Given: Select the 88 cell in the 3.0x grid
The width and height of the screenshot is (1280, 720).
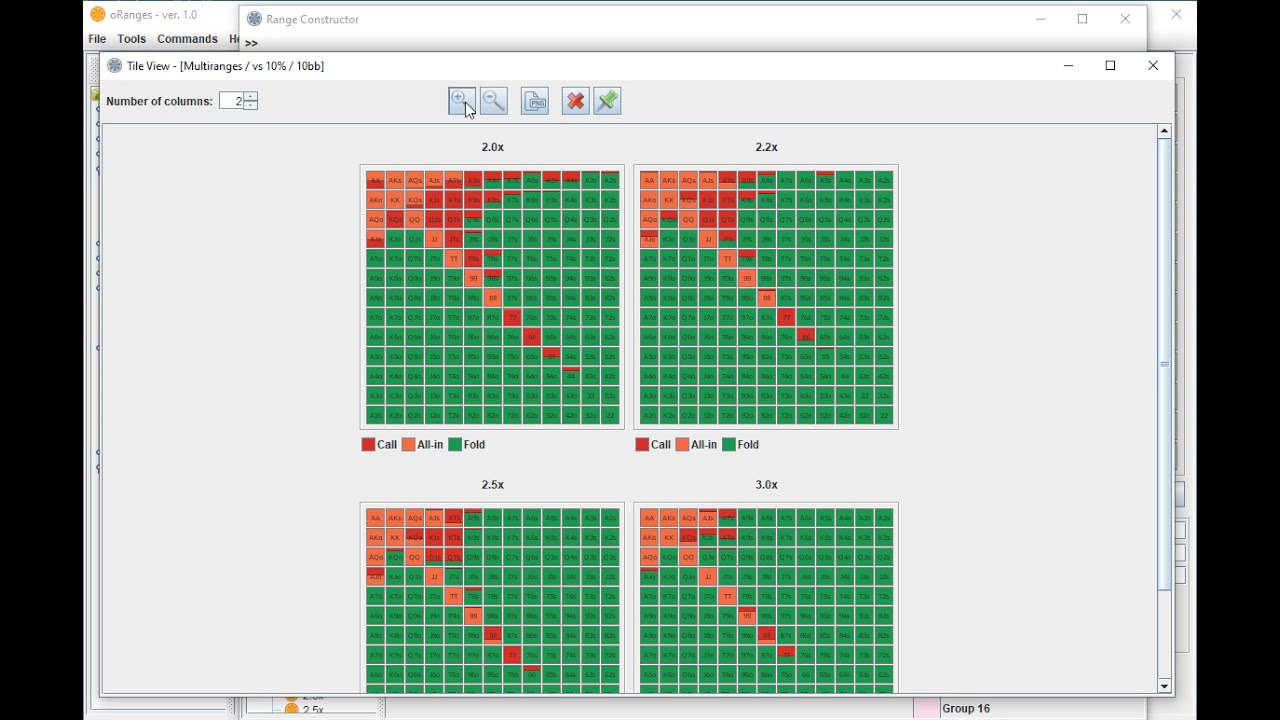Looking at the screenshot, I should [x=767, y=635].
